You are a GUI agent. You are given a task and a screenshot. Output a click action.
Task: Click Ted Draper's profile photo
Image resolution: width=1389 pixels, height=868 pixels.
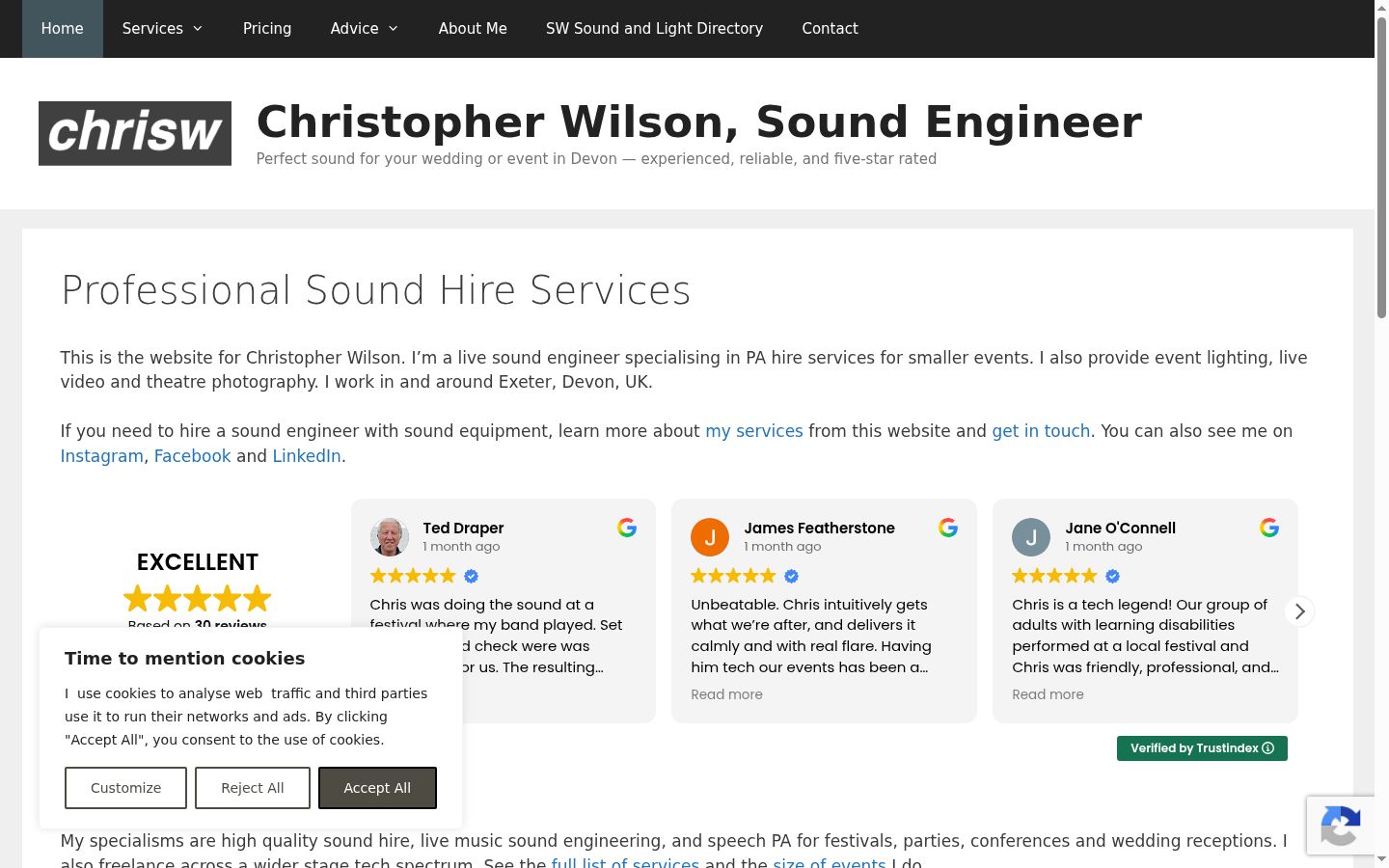[389, 537]
